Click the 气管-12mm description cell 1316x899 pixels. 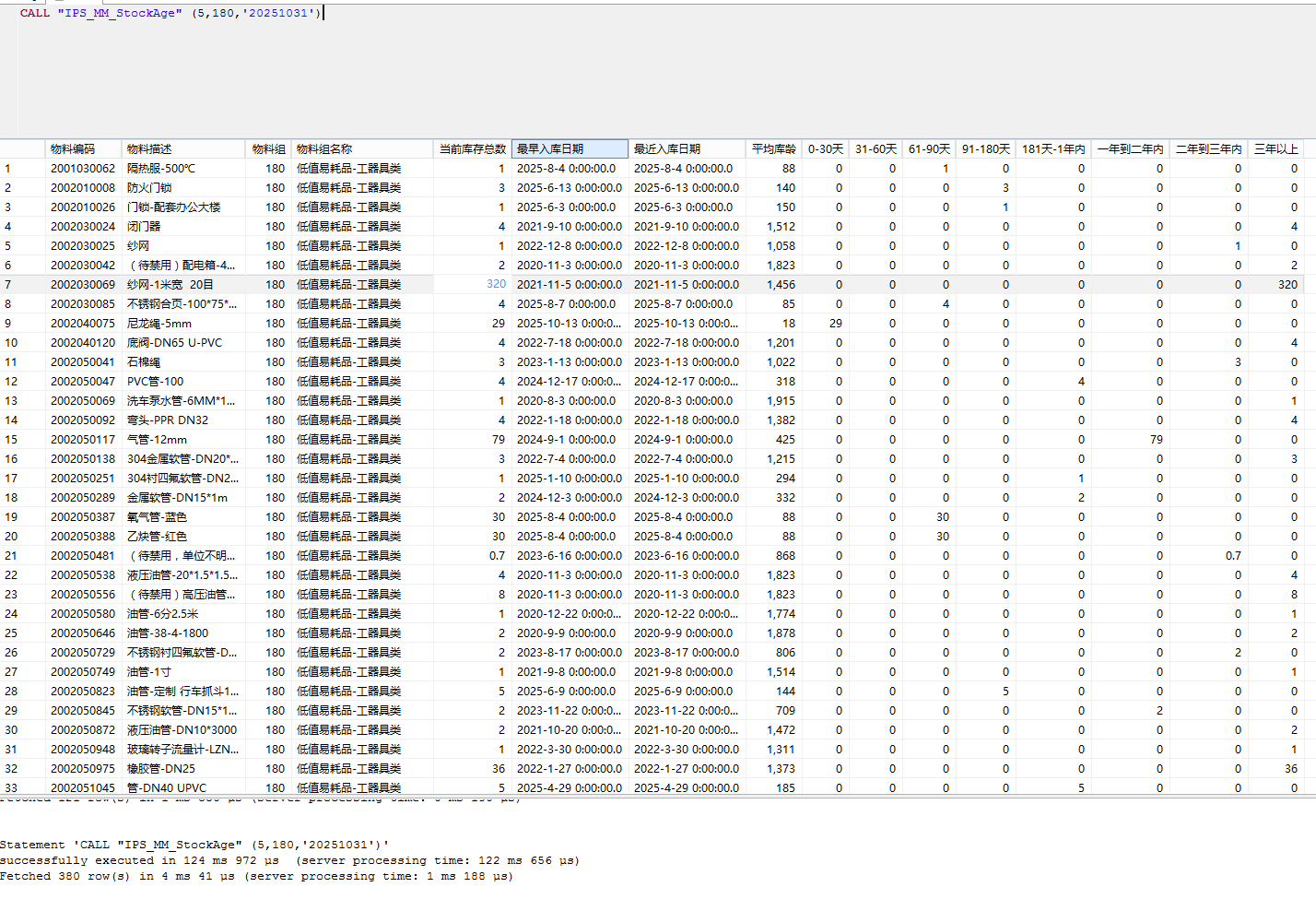pos(157,440)
